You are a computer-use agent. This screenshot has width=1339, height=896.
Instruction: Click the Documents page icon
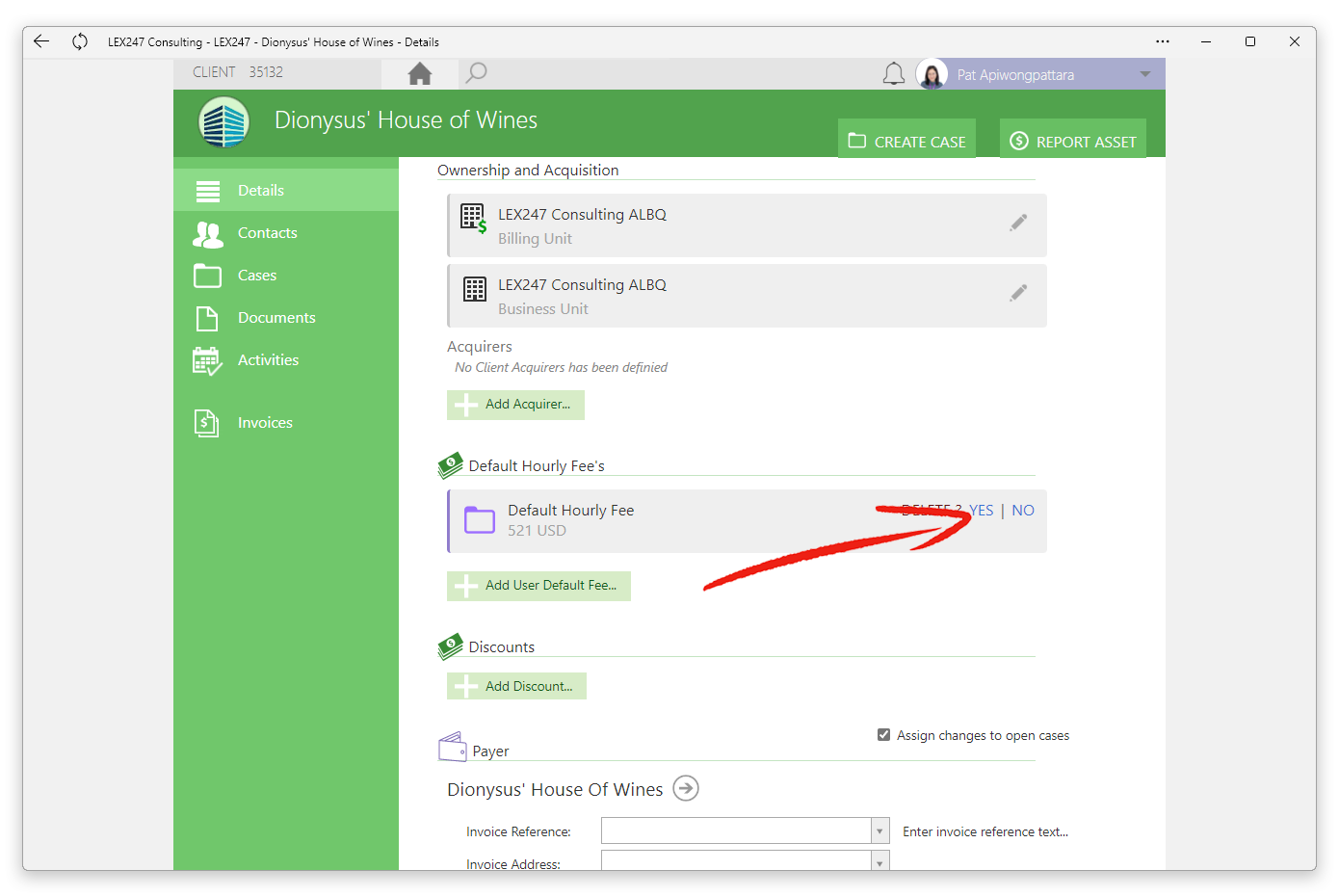coord(207,318)
